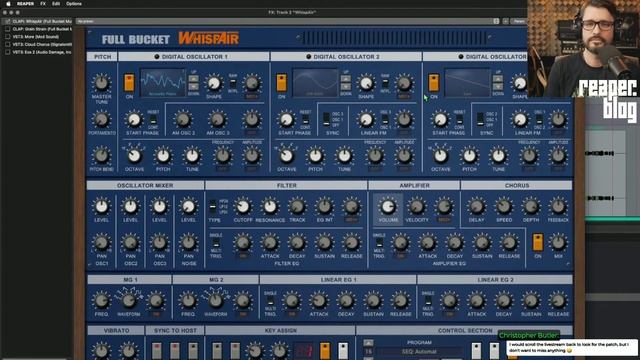Toggle Filter EG SINGLE/MULTI trigger switch

pyautogui.click(x=216, y=244)
